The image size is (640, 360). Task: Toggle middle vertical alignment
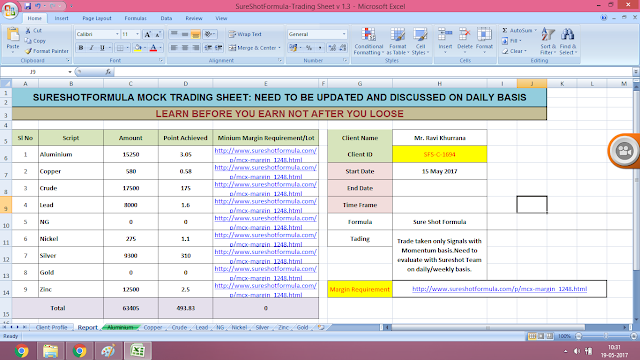coord(185,34)
